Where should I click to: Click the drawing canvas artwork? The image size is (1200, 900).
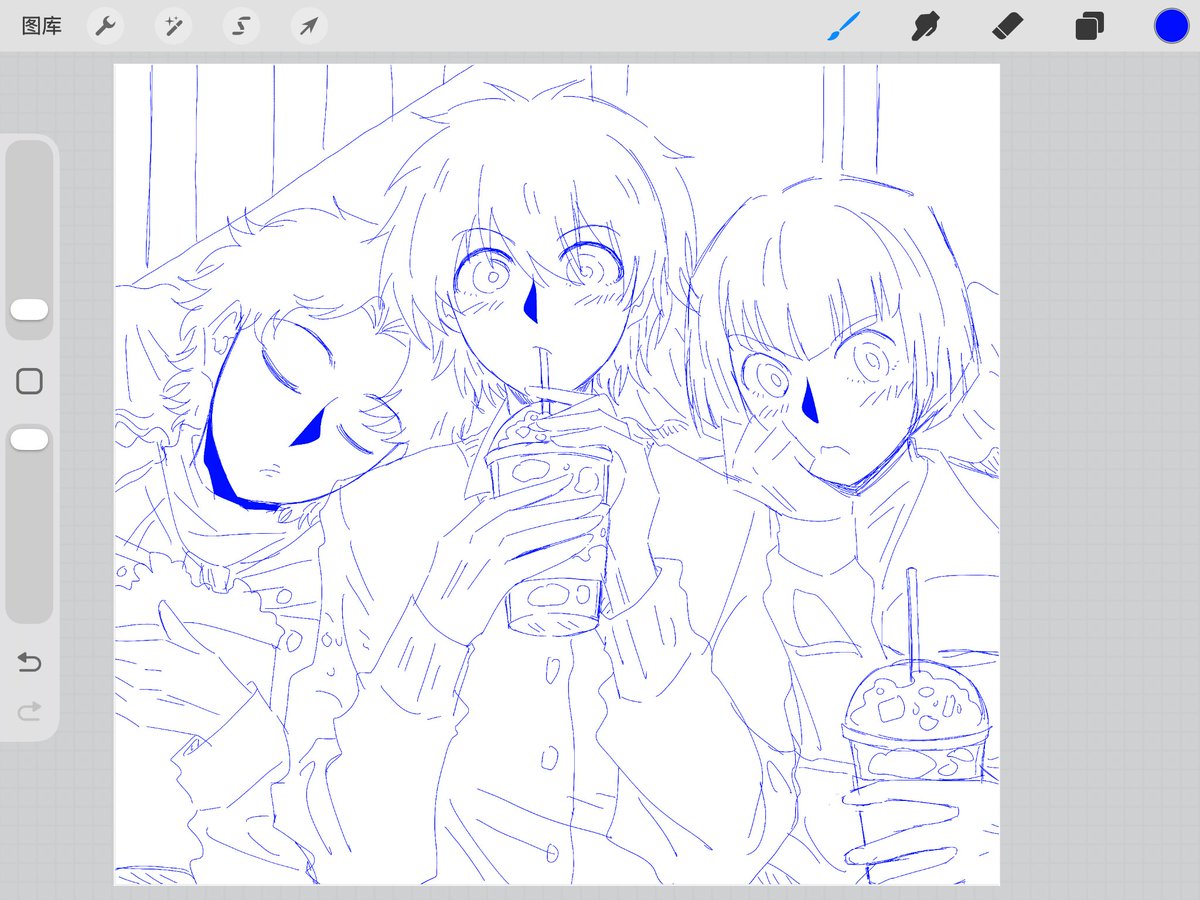[557, 475]
